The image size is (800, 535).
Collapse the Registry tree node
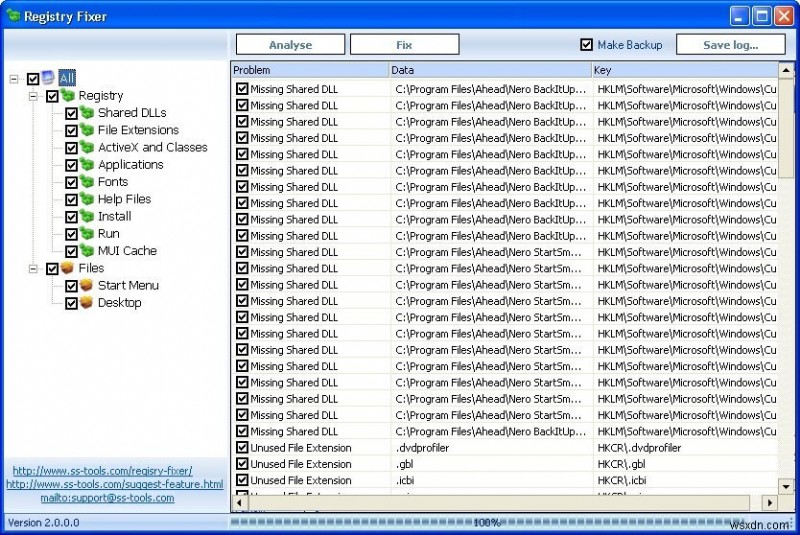(x=33, y=96)
